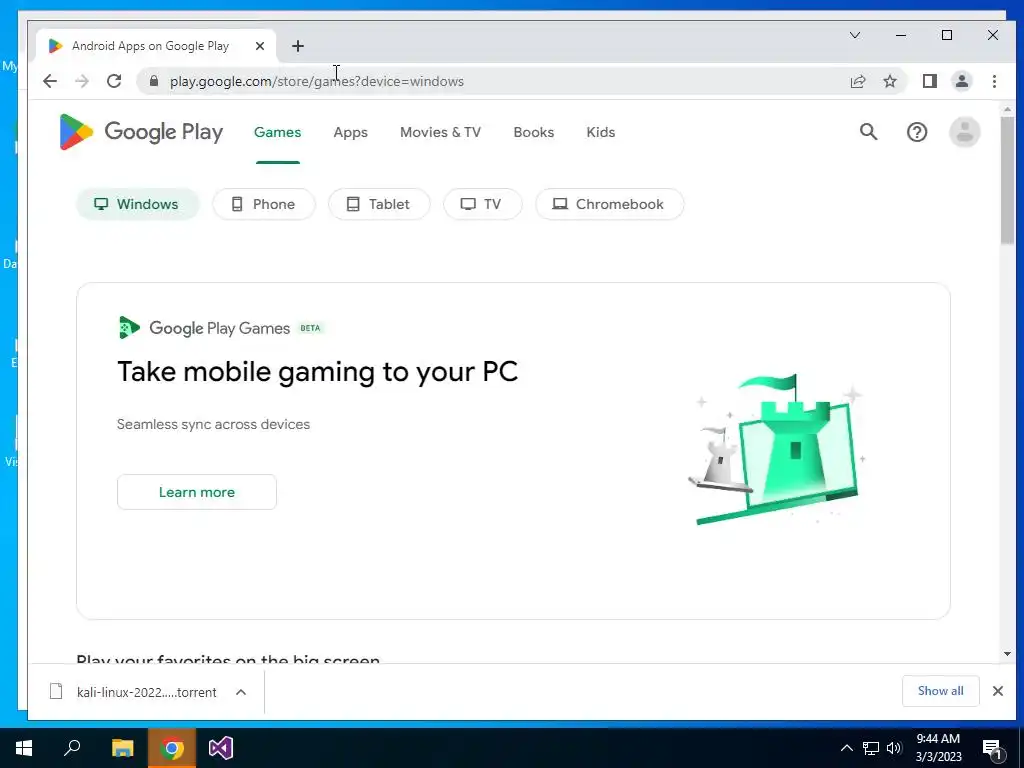Select the Phone device filter
1024x768 pixels.
[264, 204]
